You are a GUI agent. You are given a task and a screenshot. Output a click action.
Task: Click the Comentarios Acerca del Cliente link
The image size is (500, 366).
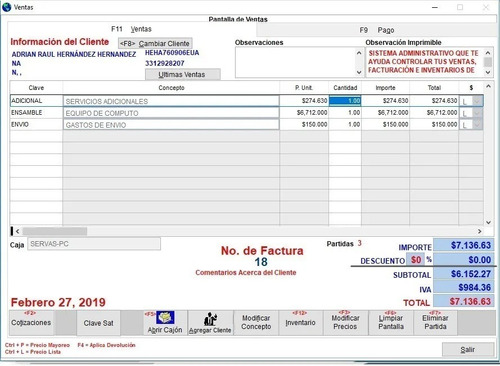point(246,273)
